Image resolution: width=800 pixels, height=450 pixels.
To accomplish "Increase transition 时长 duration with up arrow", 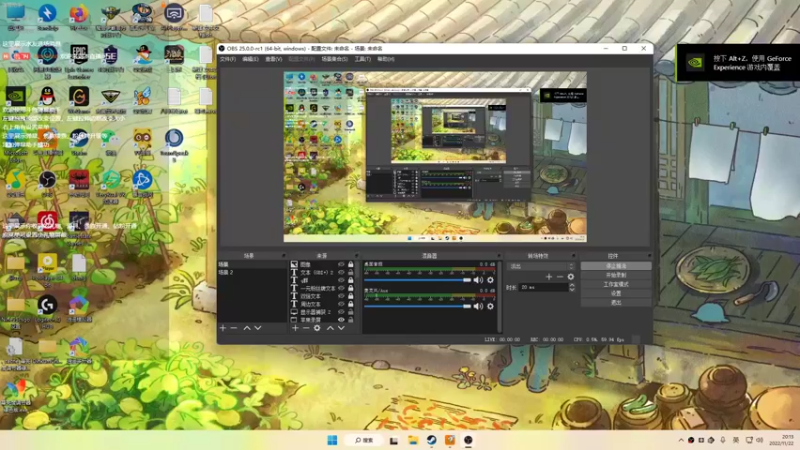I will click(571, 285).
